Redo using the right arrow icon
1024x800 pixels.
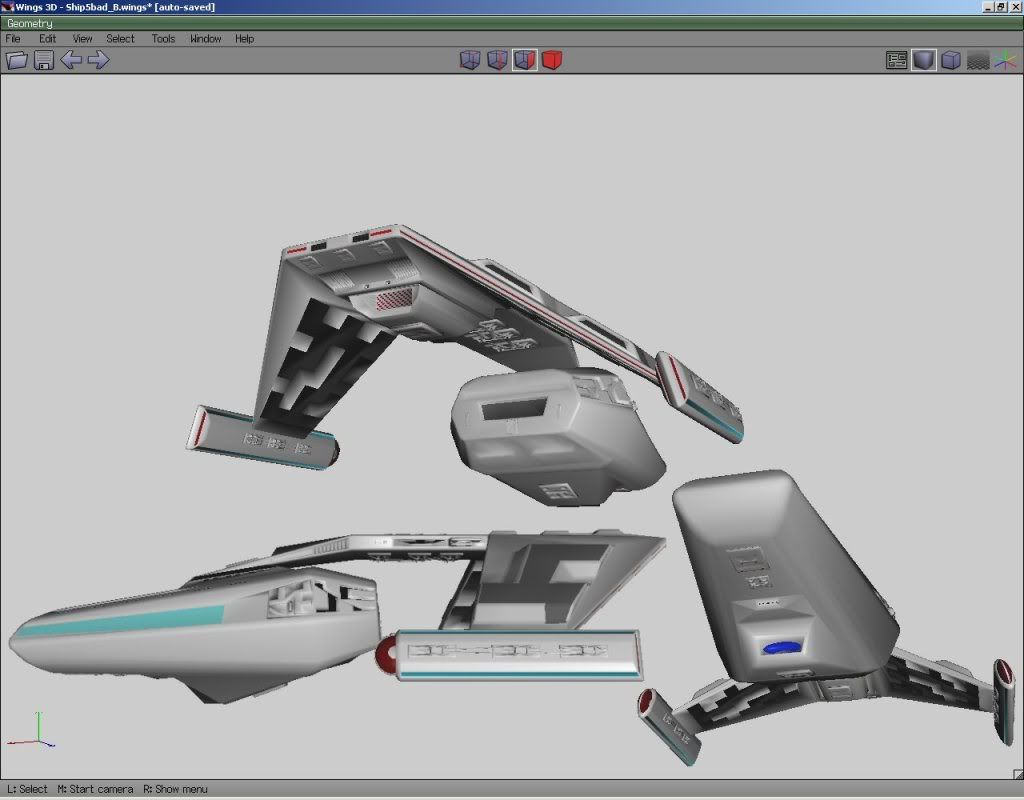(99, 60)
